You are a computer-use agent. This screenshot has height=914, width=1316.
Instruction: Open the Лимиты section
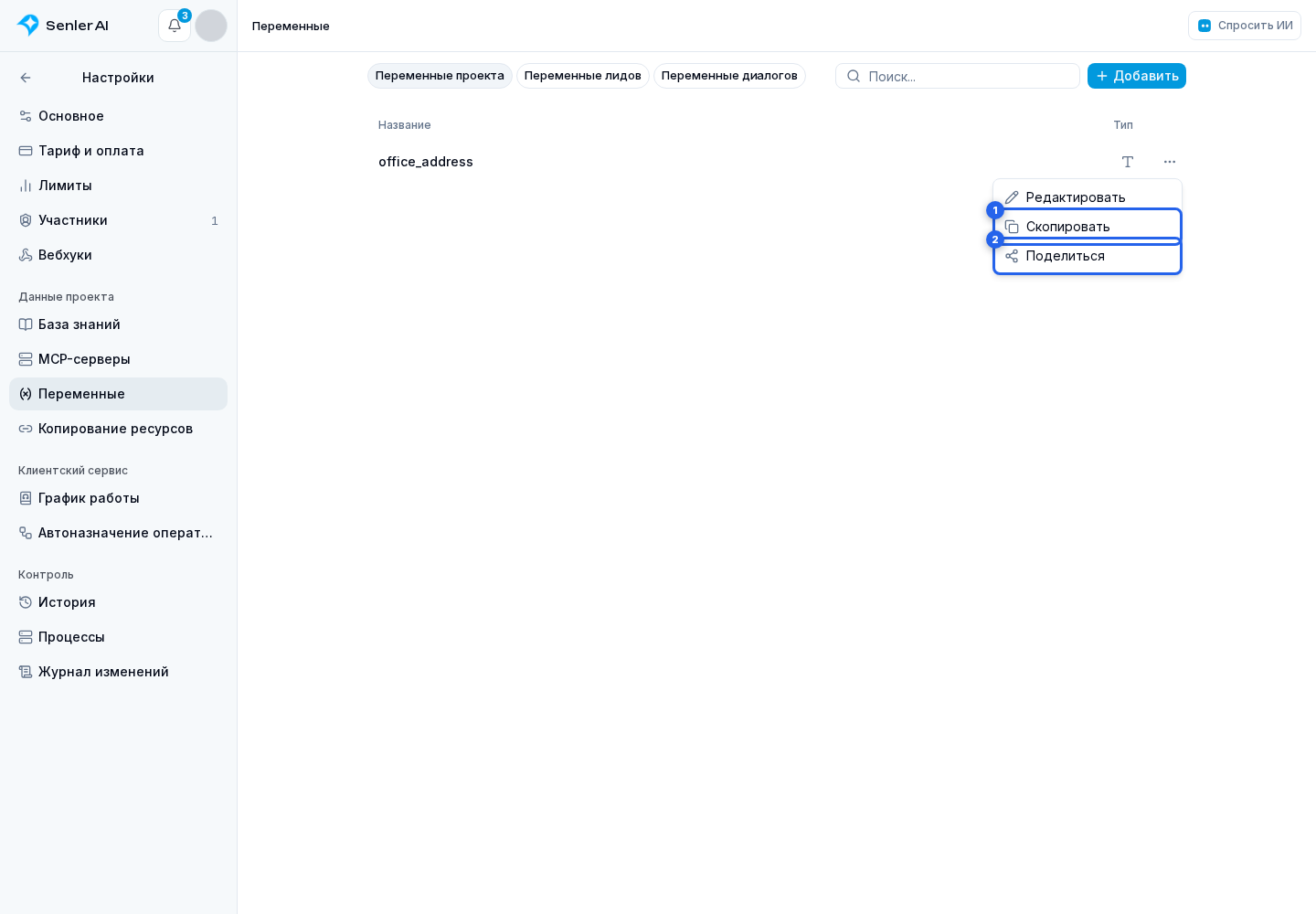click(118, 186)
